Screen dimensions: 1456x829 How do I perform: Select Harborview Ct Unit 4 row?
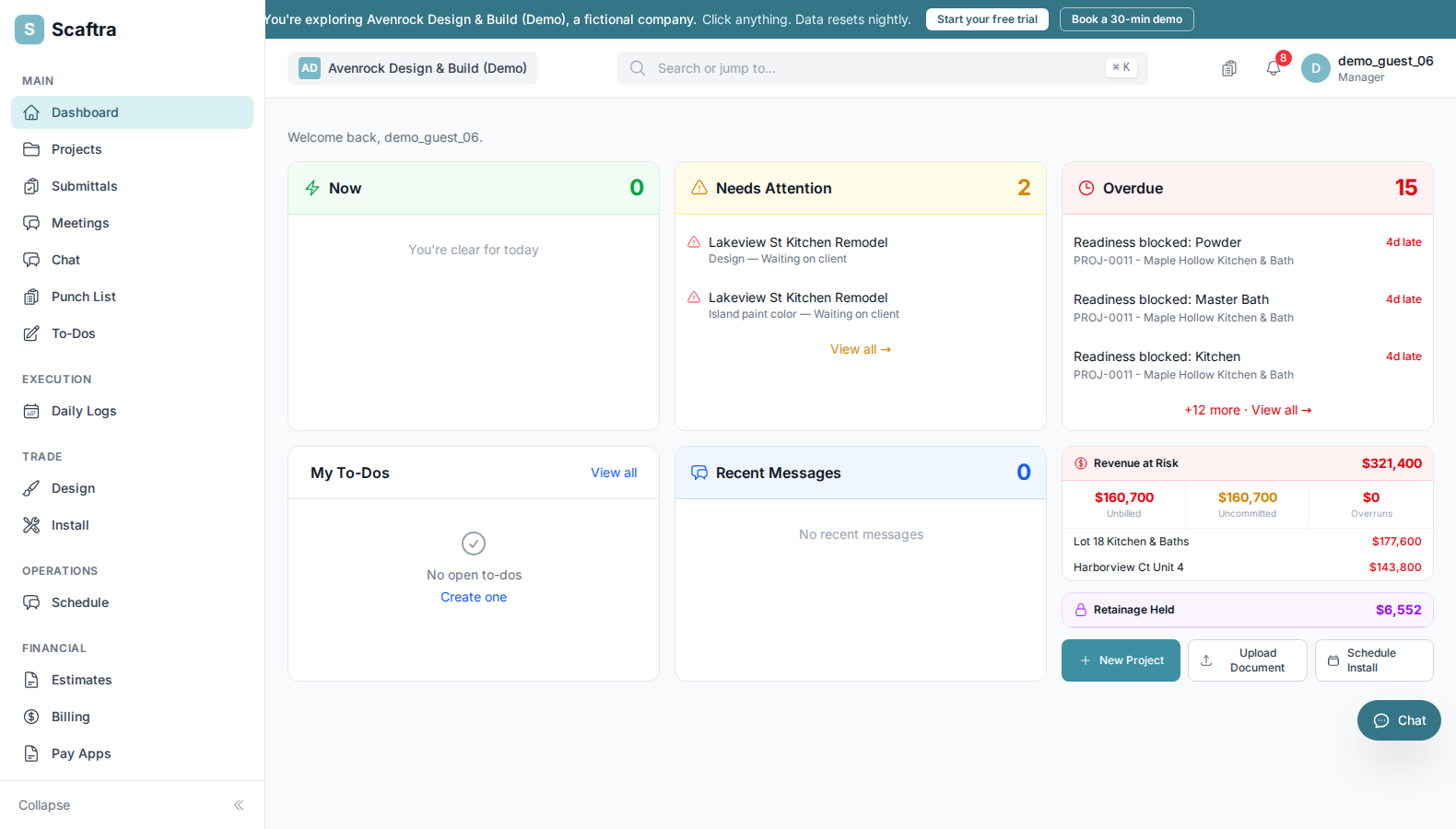1248,567
